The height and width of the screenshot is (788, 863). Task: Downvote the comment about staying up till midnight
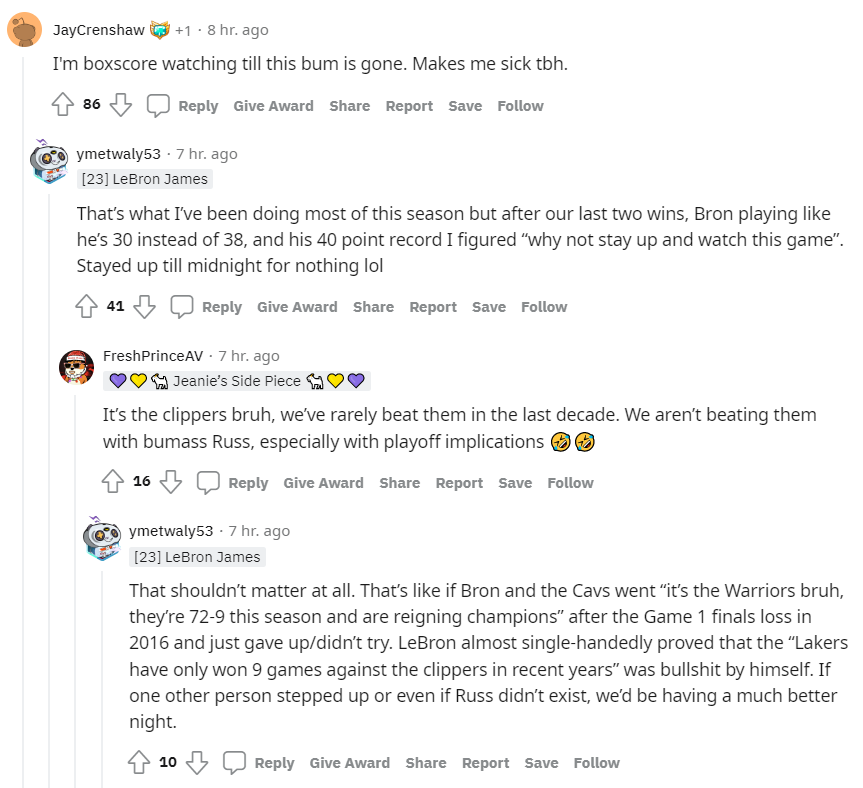pos(145,306)
